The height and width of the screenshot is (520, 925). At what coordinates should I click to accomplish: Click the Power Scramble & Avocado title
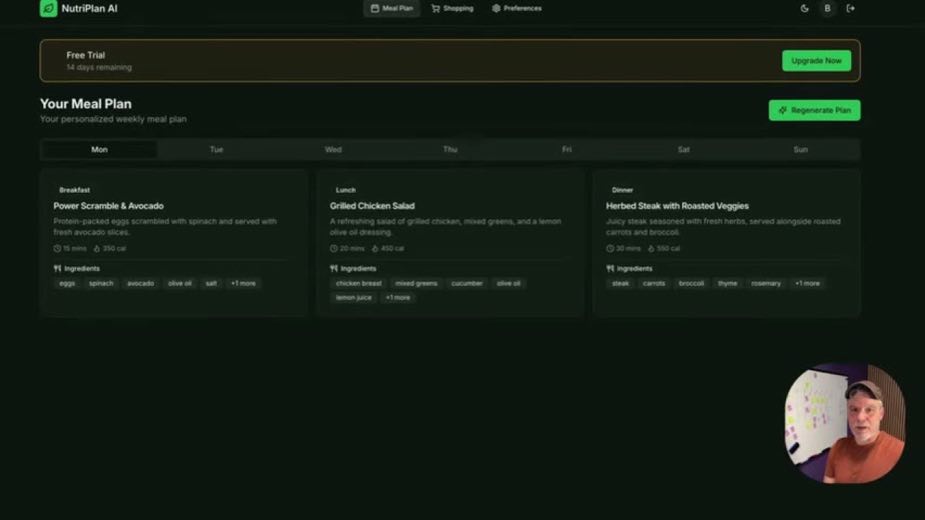tap(109, 206)
